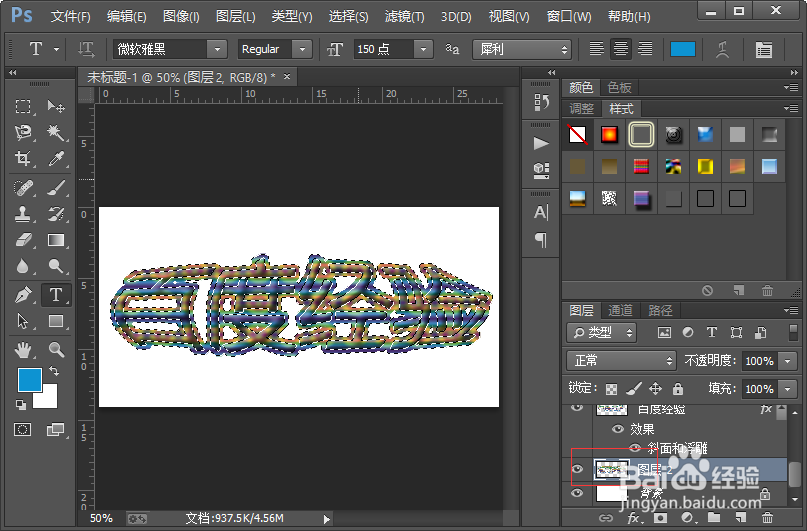This screenshot has width=807, height=531.
Task: Open the 不透明度 opacity dropdown arrow
Action: 787,361
